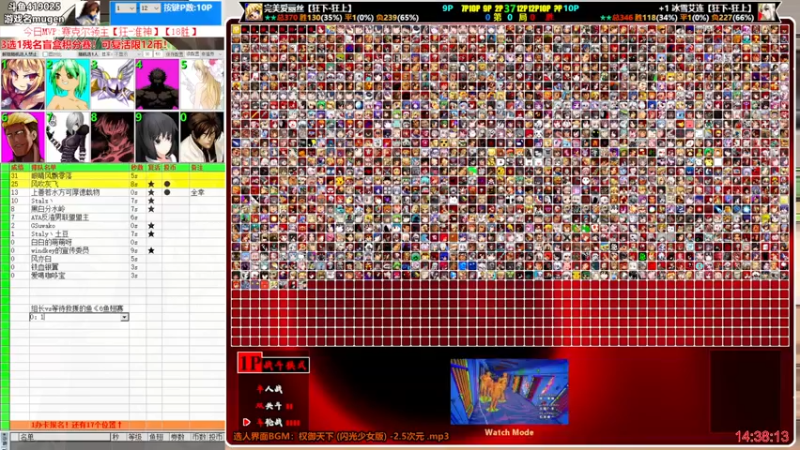
Task: Select portrait number 8, the red-black demon
Action: point(112,137)
